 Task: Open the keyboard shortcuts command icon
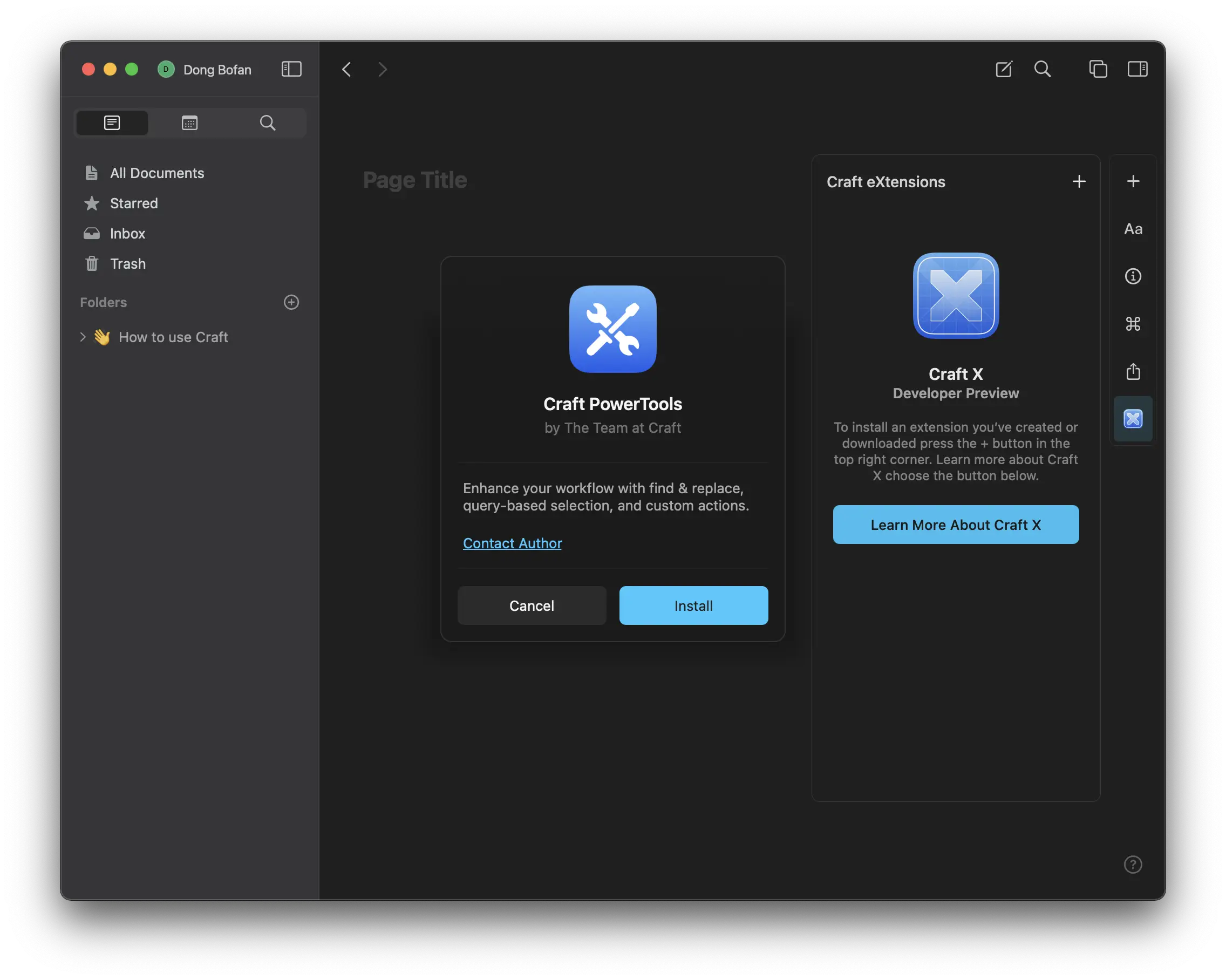(1133, 324)
